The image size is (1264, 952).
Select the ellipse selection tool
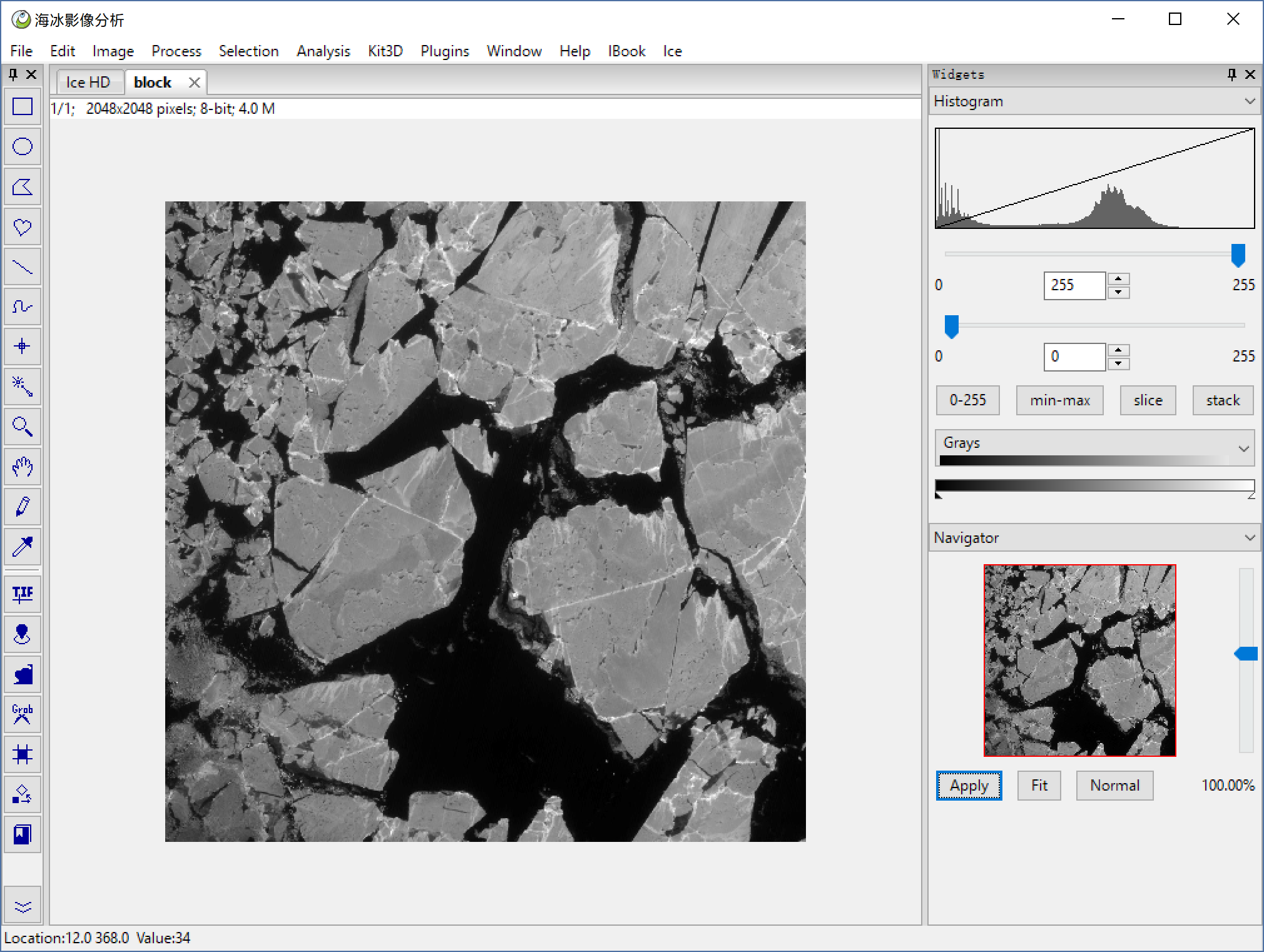tap(23, 147)
